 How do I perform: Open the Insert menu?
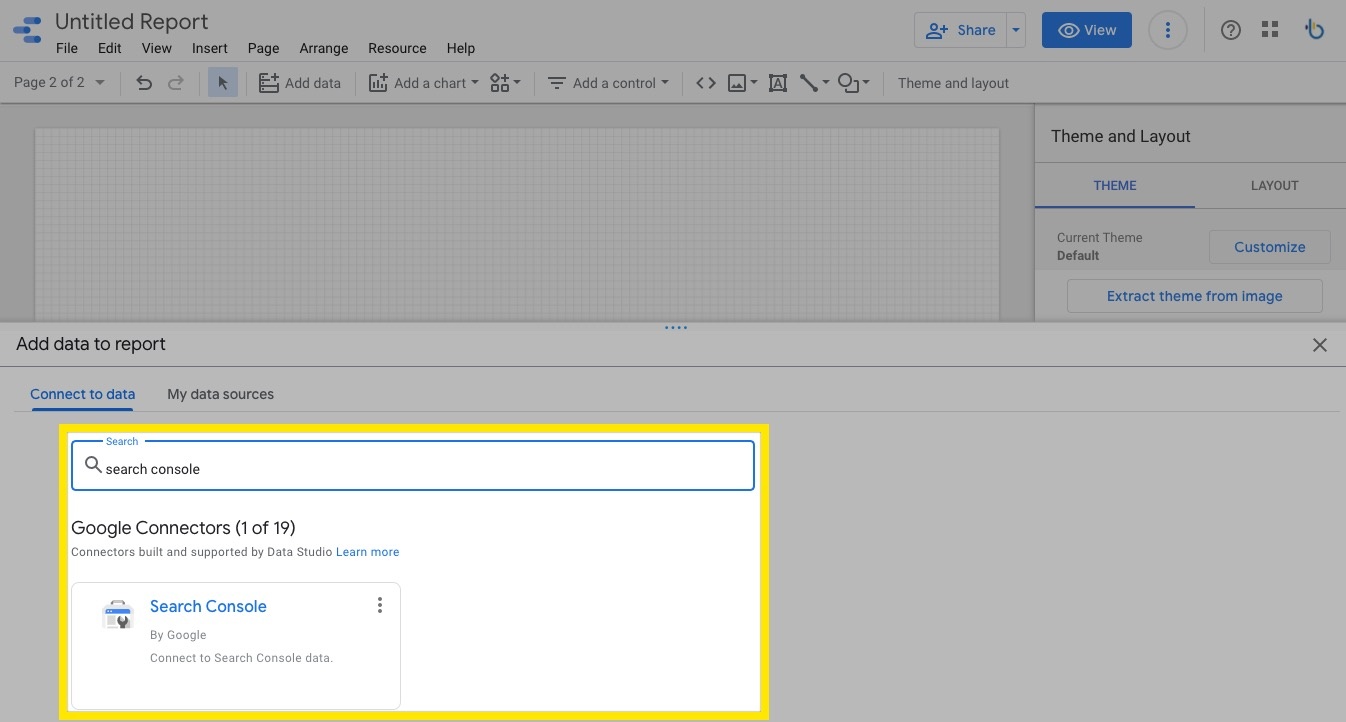click(x=210, y=48)
